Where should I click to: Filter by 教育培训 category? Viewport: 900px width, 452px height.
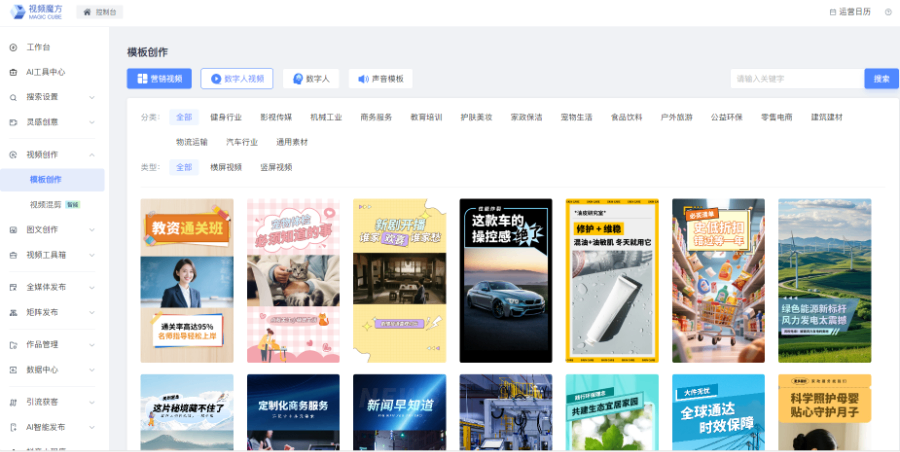point(426,117)
